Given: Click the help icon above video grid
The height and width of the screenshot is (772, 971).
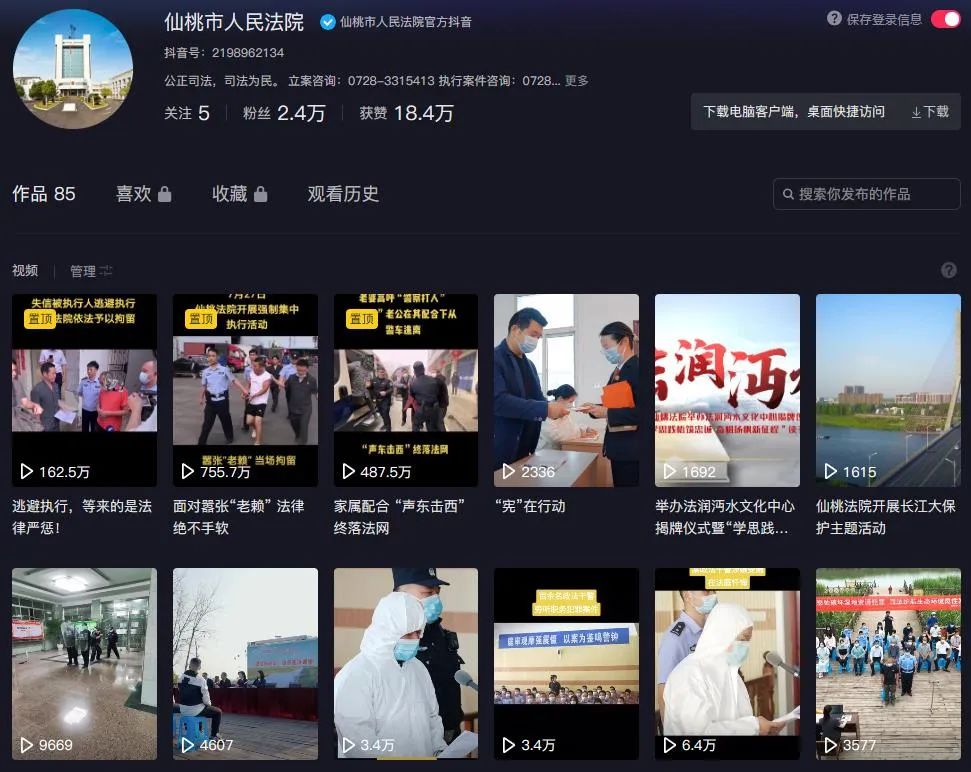Looking at the screenshot, I should 948,270.
